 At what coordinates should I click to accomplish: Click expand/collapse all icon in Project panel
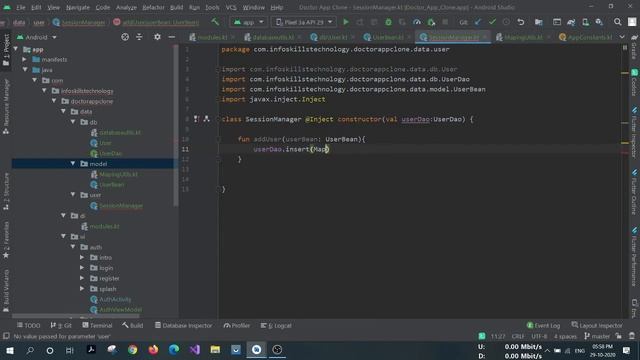[x=139, y=37]
